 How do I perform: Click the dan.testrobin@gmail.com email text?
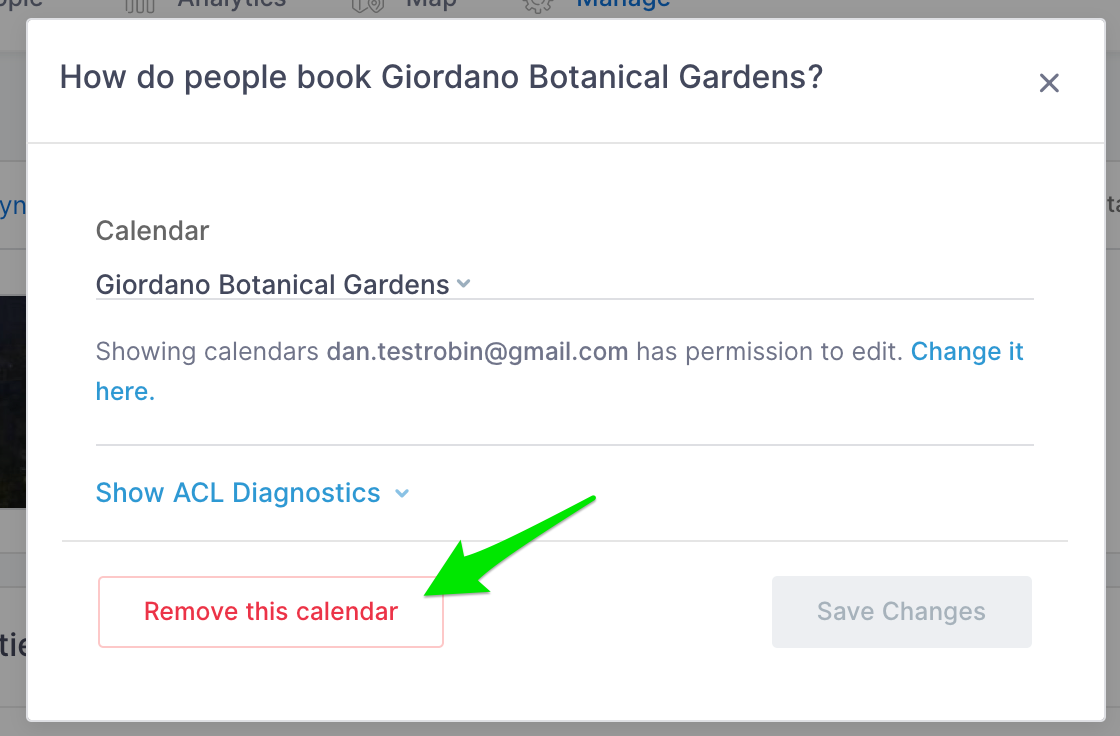(x=477, y=352)
